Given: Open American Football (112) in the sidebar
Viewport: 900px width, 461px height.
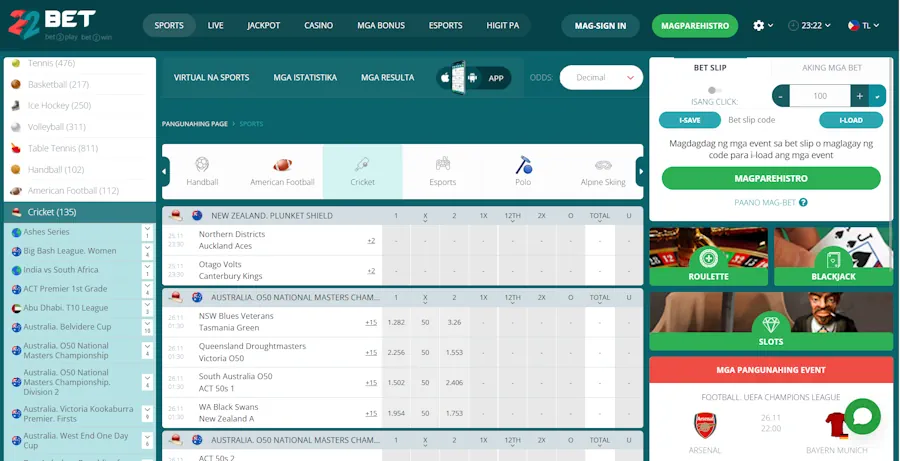Looking at the screenshot, I should [x=79, y=191].
